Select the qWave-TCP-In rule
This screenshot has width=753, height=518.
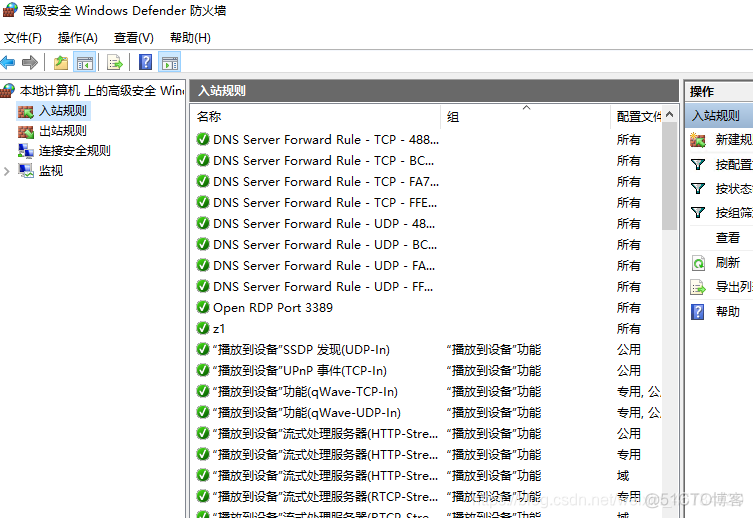(x=305, y=392)
